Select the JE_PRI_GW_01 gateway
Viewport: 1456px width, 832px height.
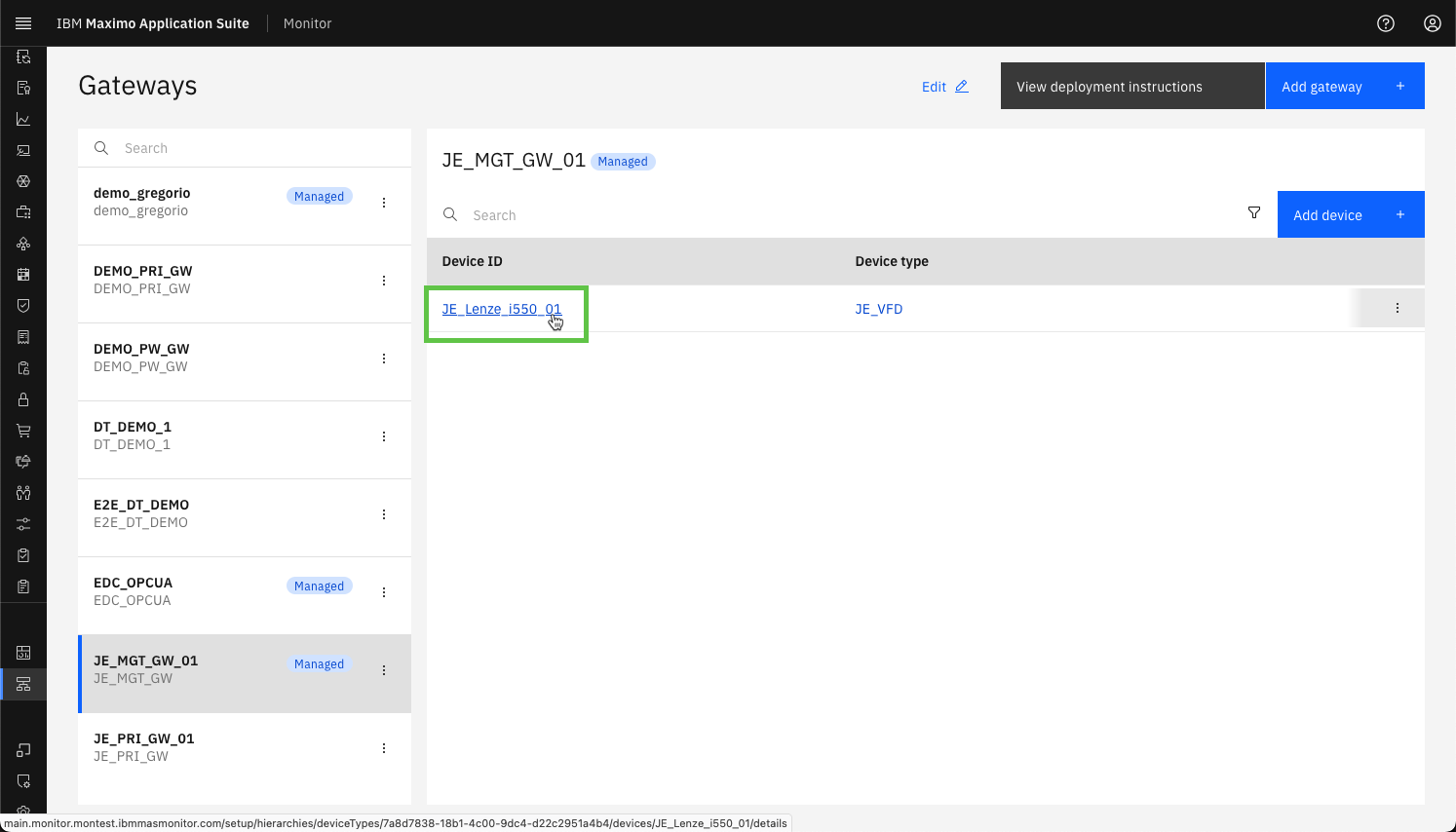(x=245, y=752)
